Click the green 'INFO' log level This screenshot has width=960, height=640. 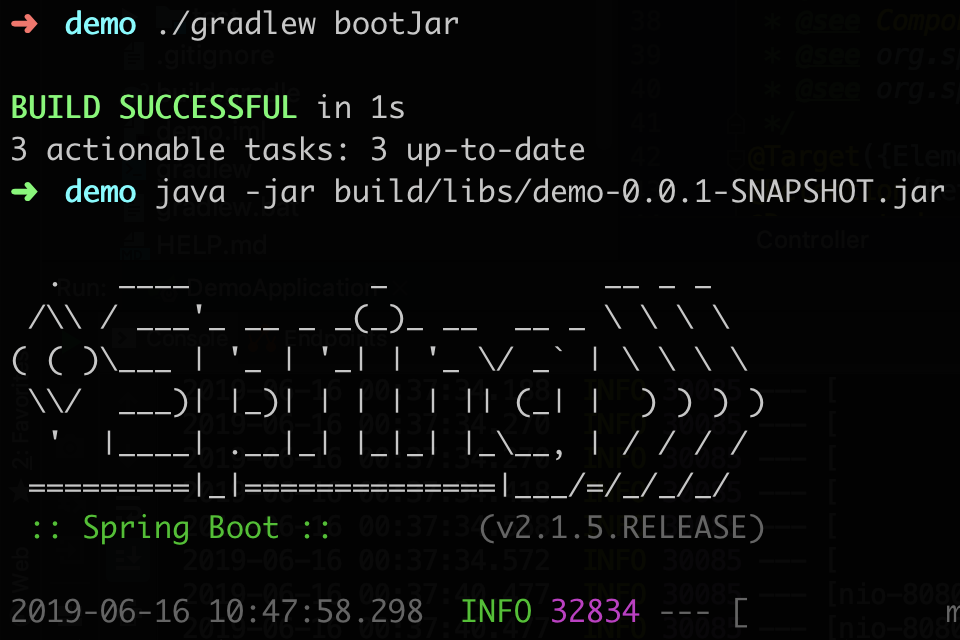(496, 611)
